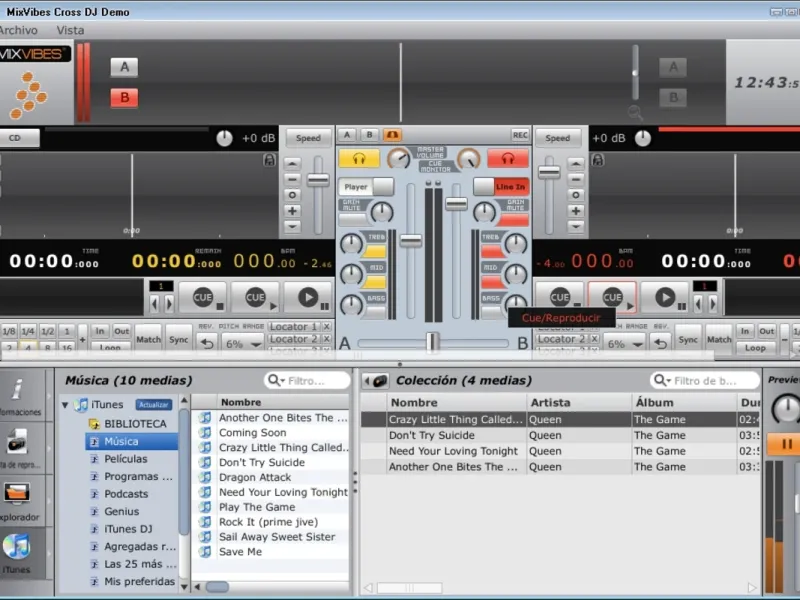800x600 pixels.
Task: Click the deck B reverse arrow button
Action: tap(661, 343)
